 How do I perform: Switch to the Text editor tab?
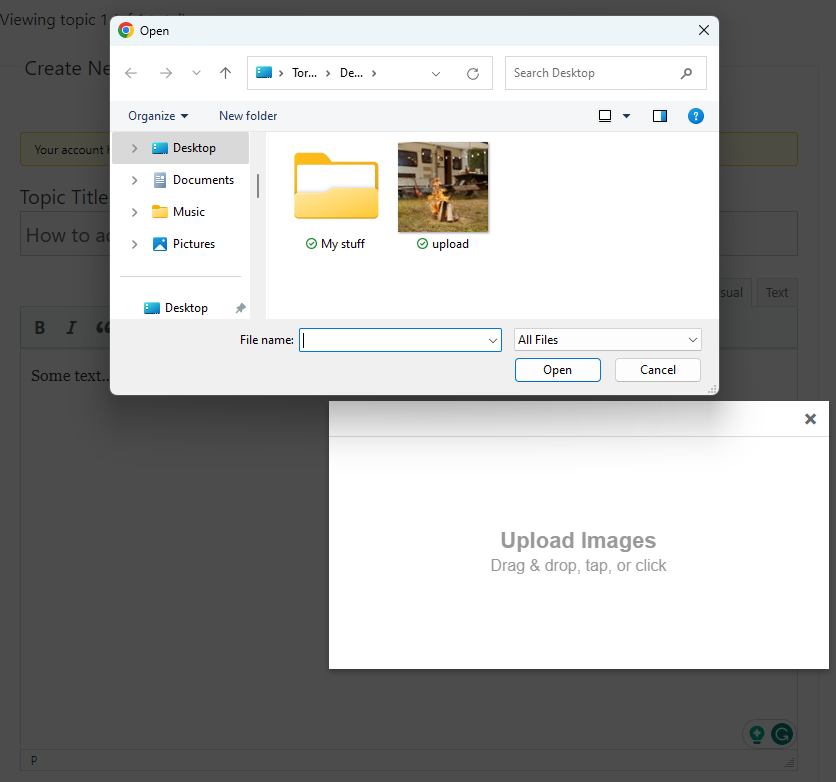(x=777, y=293)
